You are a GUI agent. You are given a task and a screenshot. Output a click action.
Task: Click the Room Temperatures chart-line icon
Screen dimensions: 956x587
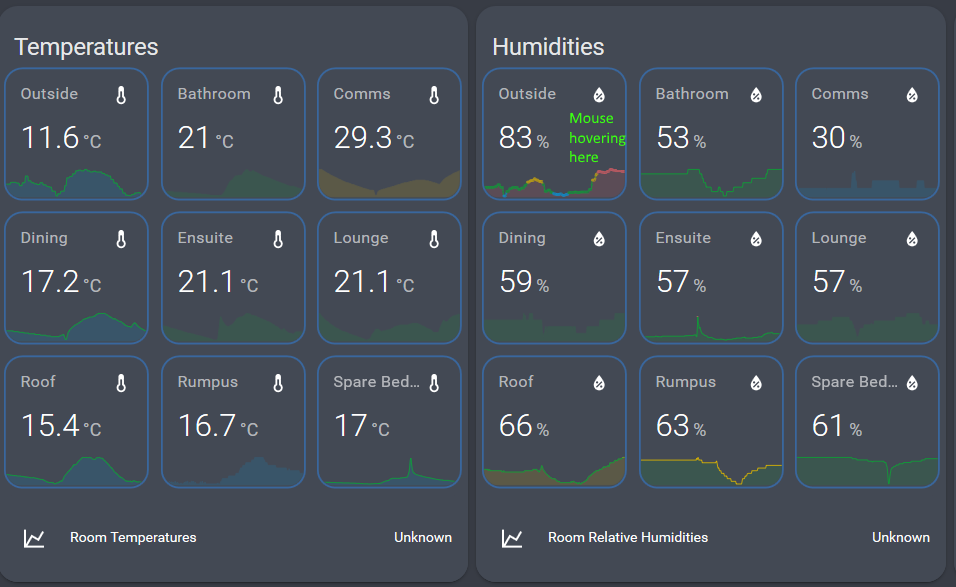(34, 538)
